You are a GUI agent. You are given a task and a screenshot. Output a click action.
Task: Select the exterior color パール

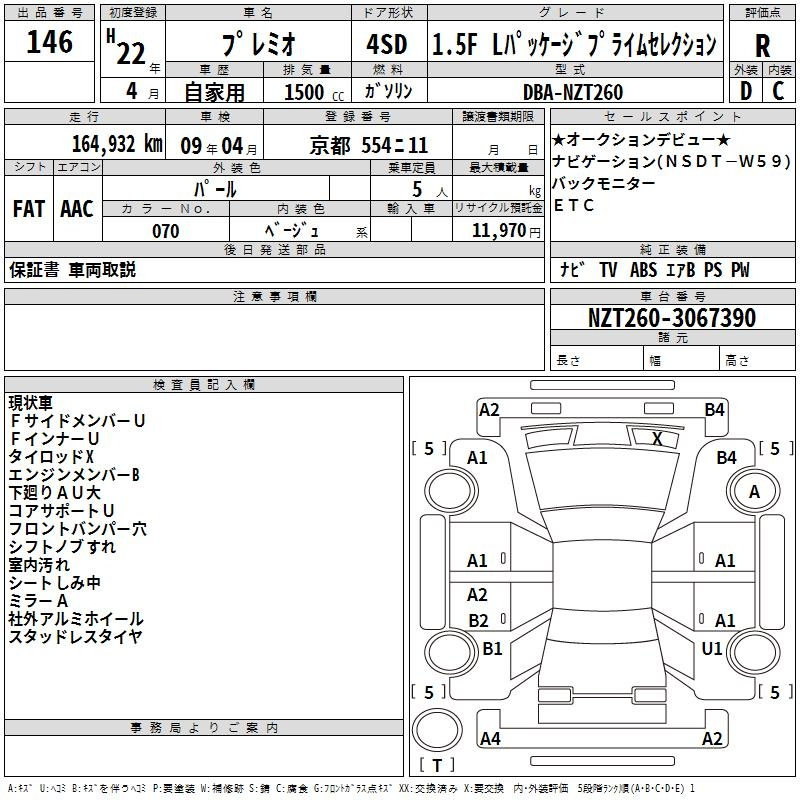click(x=215, y=189)
